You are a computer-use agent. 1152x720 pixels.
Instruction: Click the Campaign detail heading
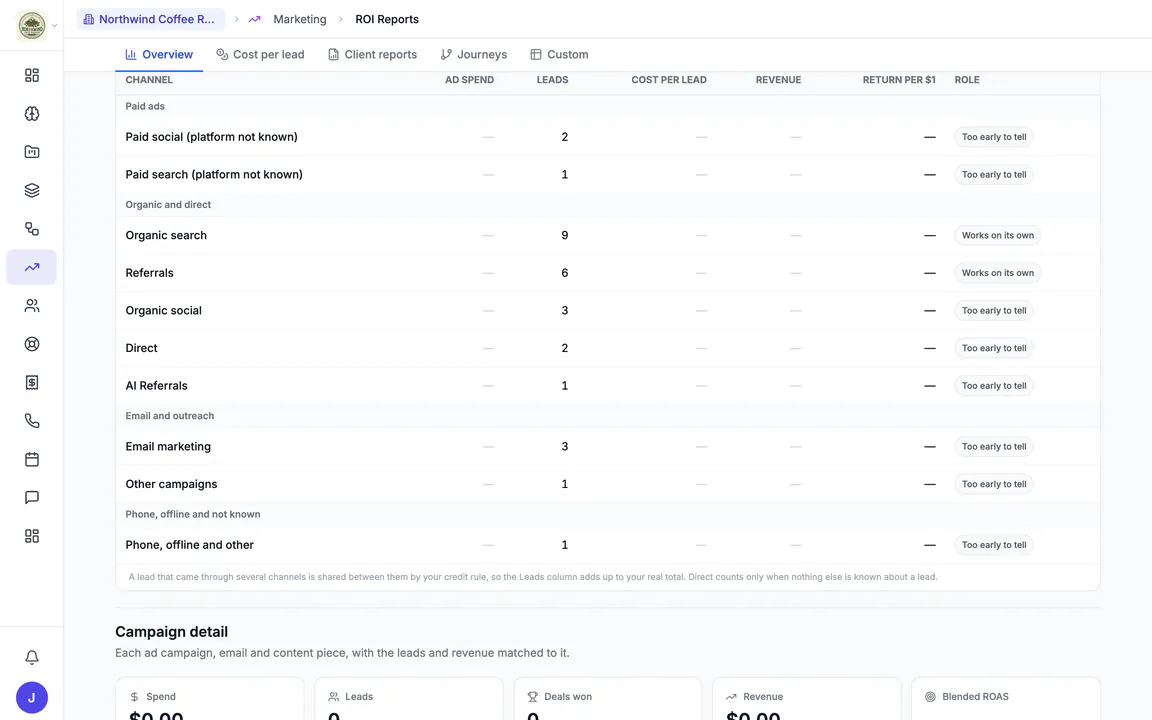171,632
